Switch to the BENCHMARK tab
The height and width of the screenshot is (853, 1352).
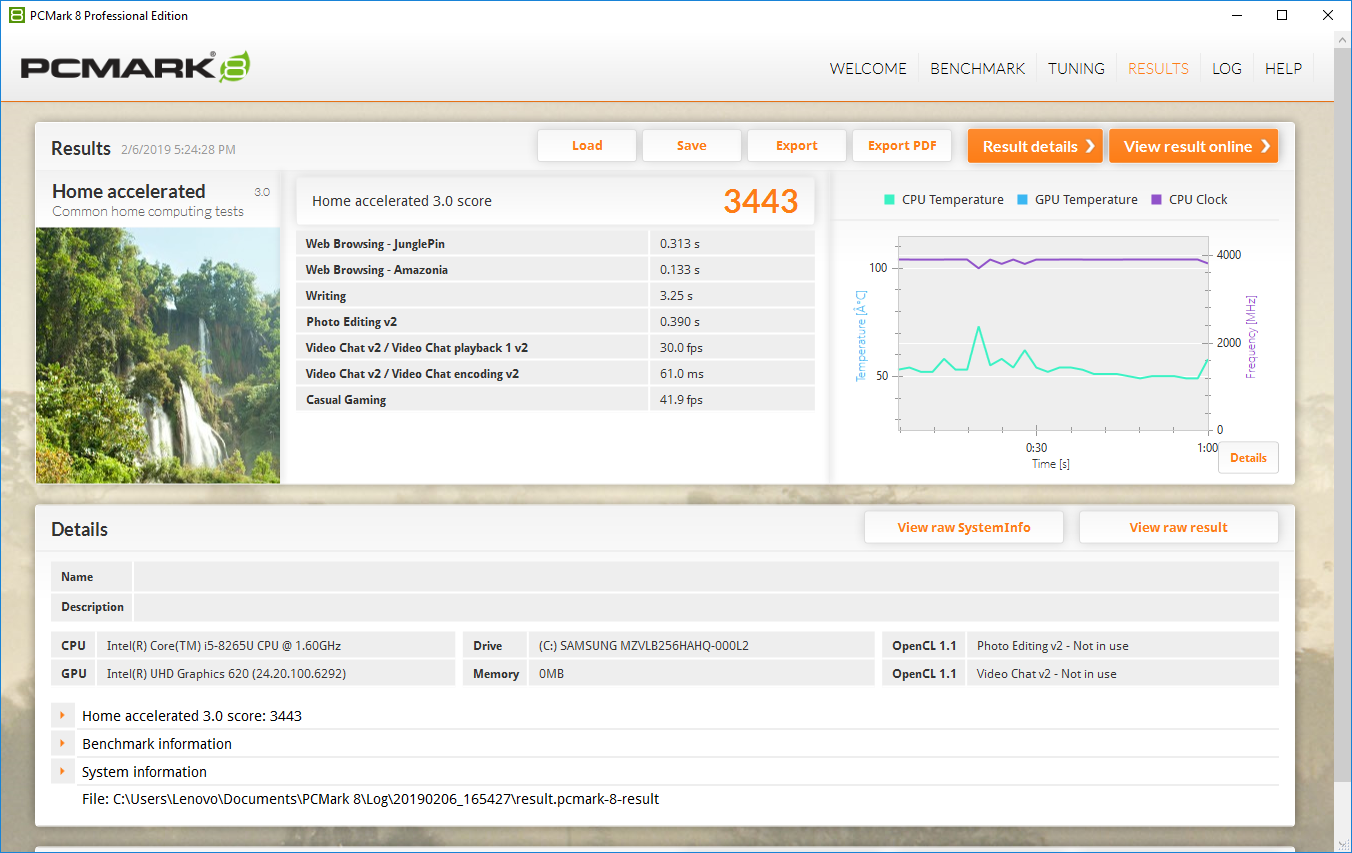coord(977,69)
